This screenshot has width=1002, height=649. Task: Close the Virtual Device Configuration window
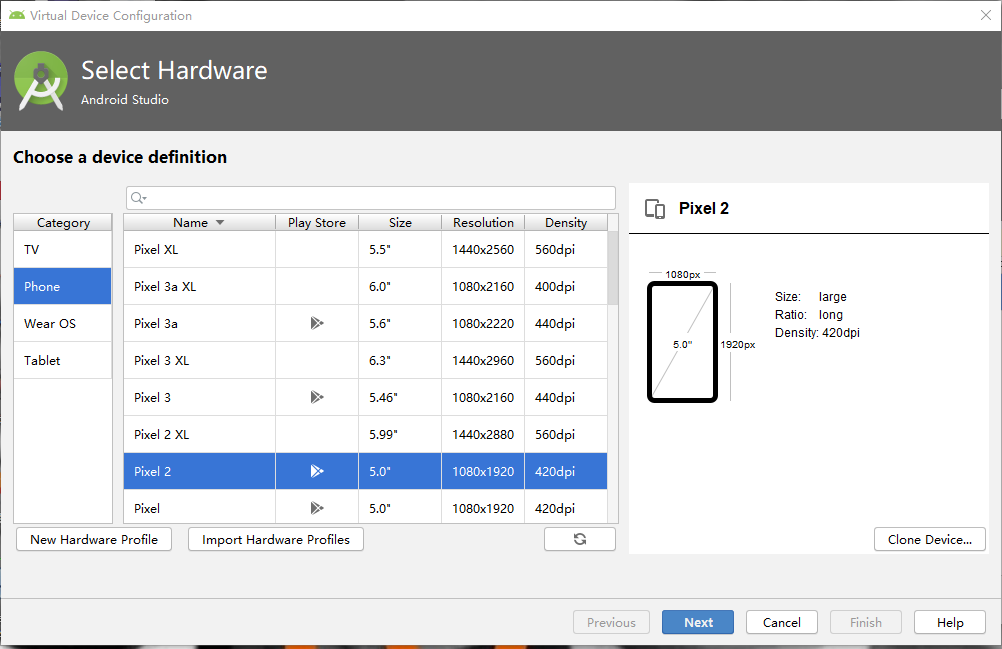point(985,15)
